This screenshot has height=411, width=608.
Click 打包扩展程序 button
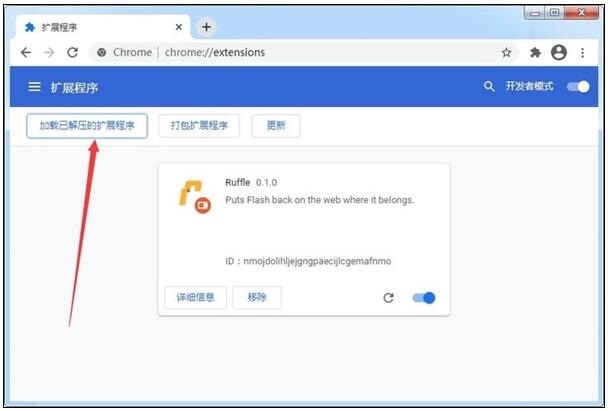click(199, 126)
